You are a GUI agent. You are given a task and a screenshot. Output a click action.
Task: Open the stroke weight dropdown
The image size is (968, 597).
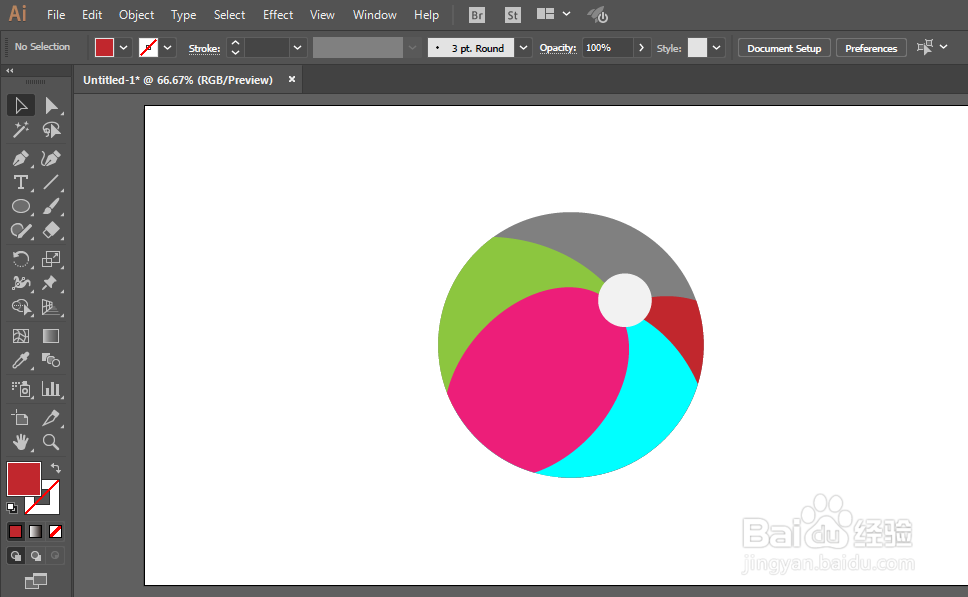tap(298, 48)
